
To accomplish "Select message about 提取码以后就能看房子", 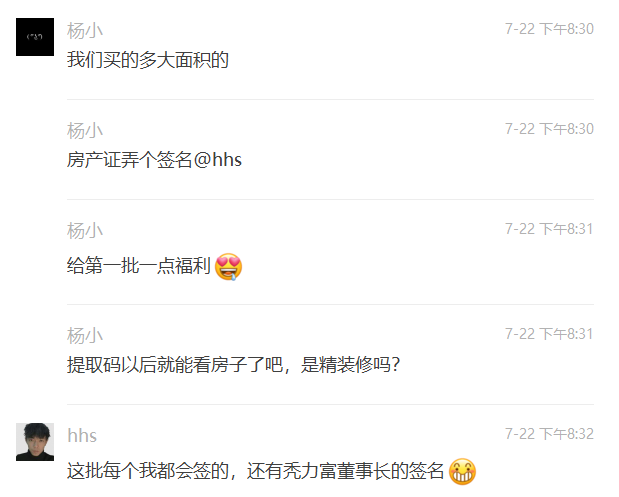I will [x=233, y=364].
